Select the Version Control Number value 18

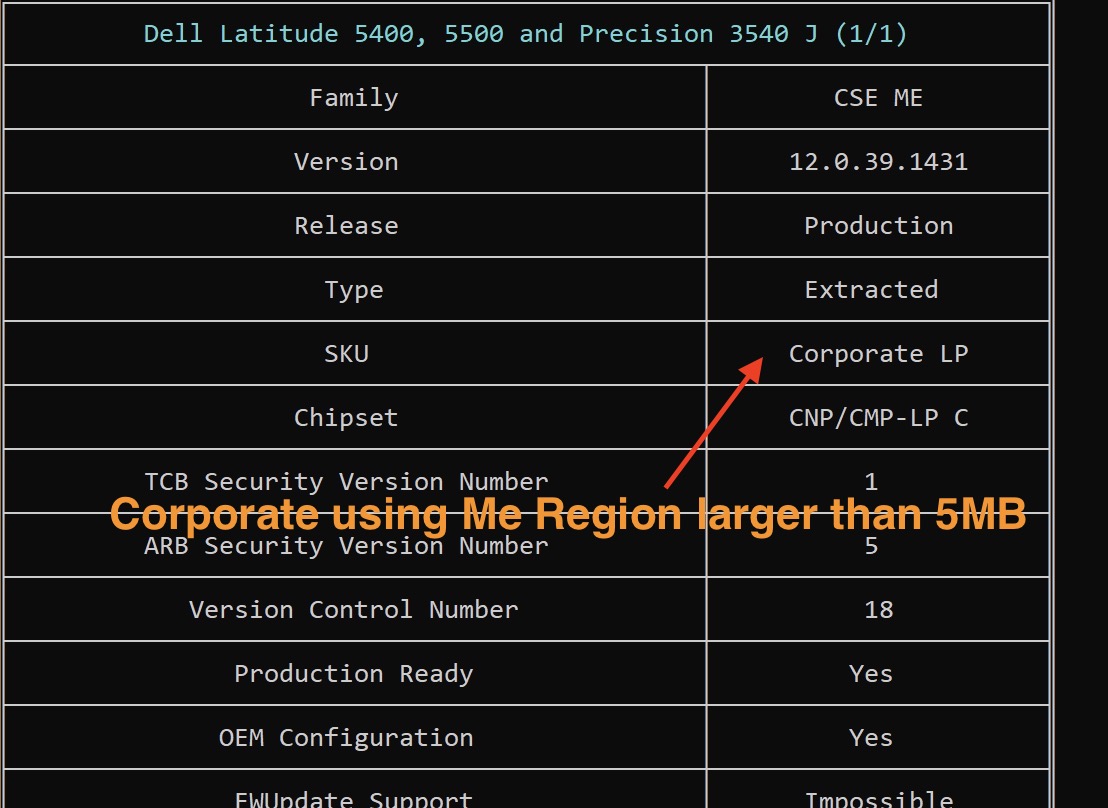coord(870,610)
